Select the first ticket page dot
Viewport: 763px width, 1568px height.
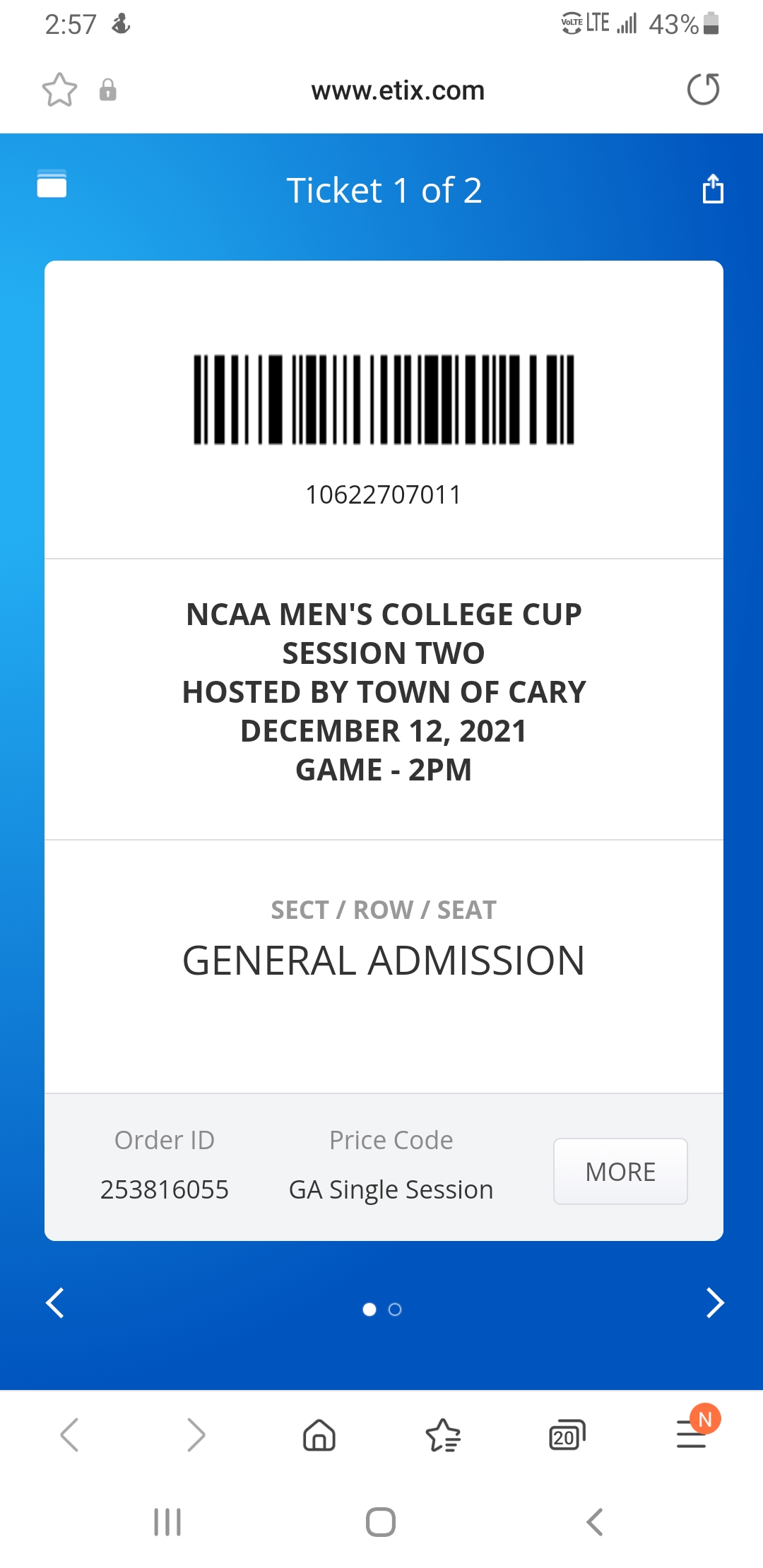pos(369,1309)
